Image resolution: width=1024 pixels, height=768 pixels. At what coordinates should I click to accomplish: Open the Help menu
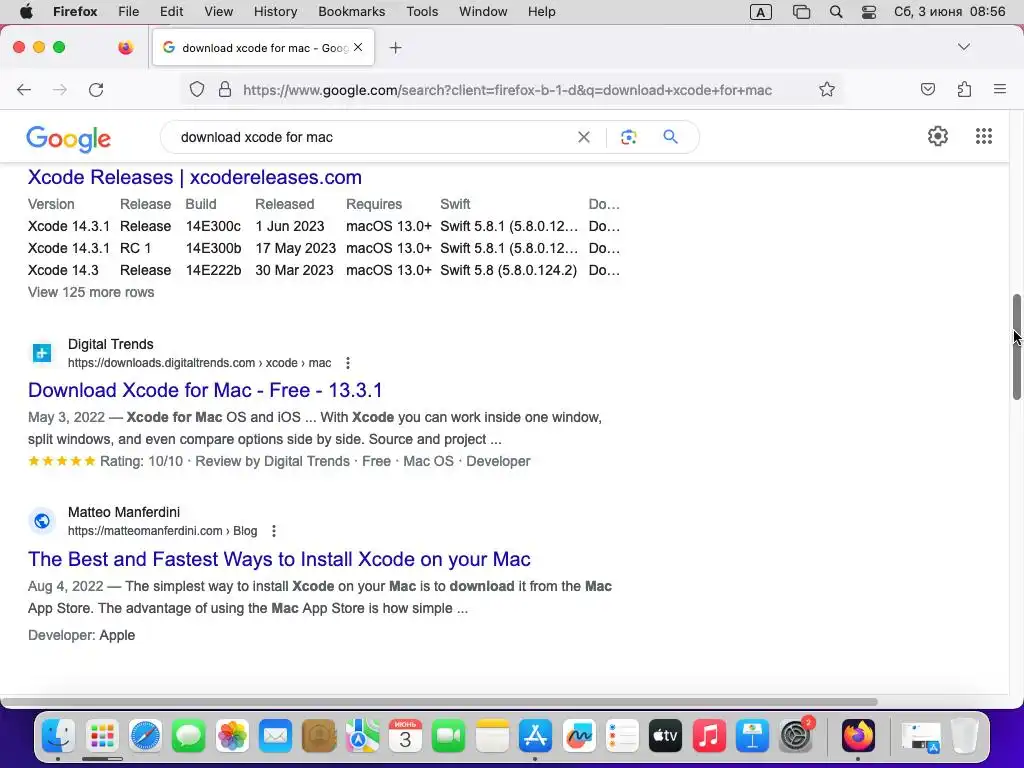click(541, 12)
